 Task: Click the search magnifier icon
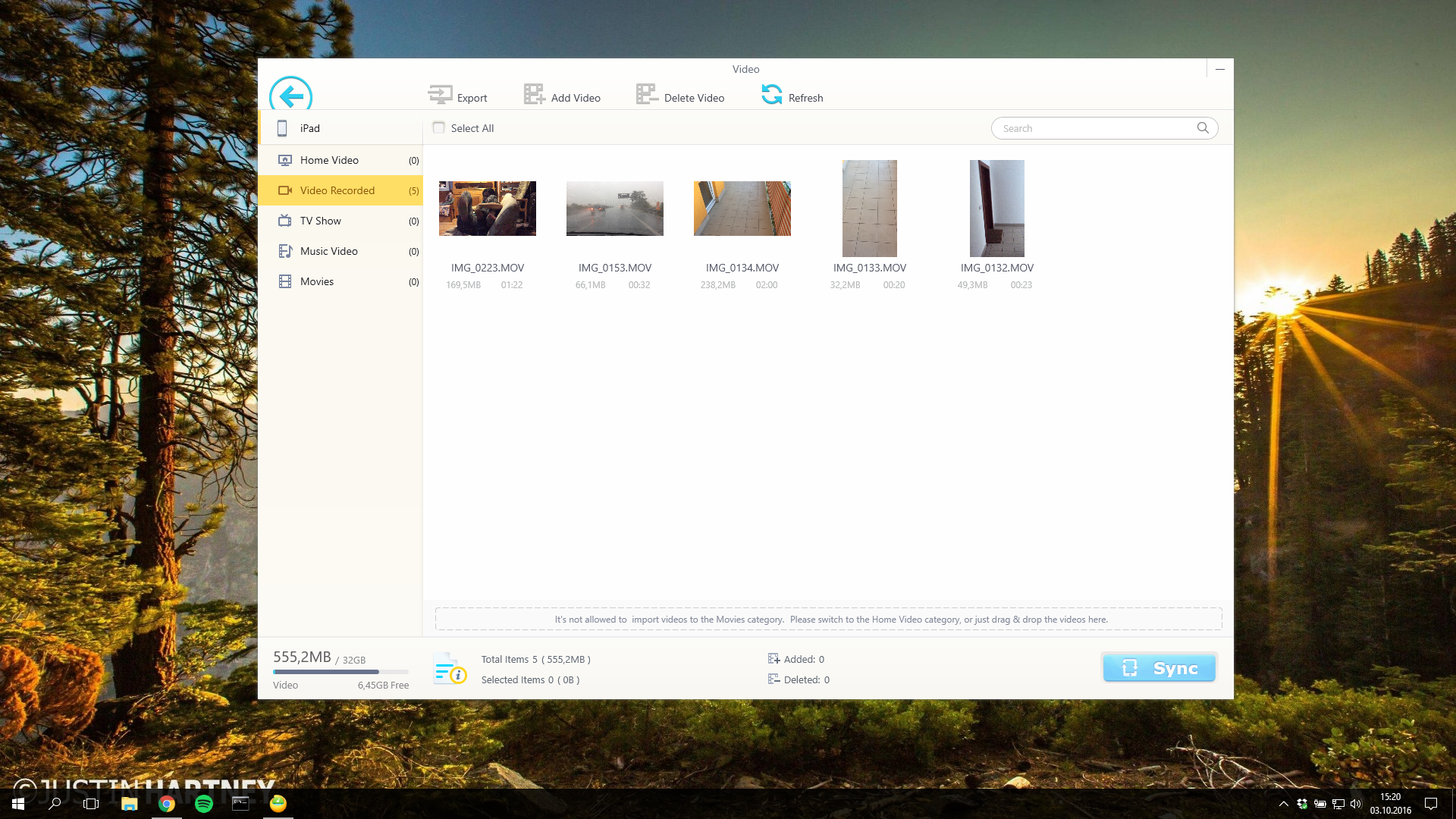1203,128
